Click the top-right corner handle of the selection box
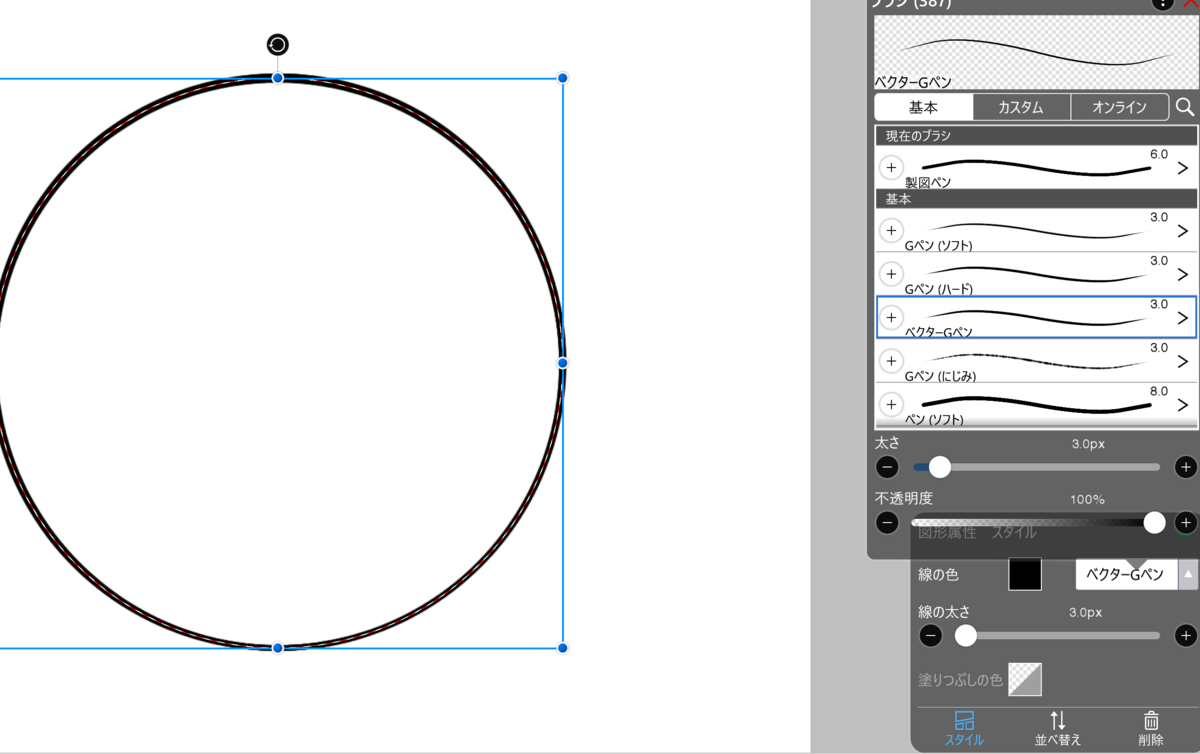The width and height of the screenshot is (1200, 754). click(563, 78)
